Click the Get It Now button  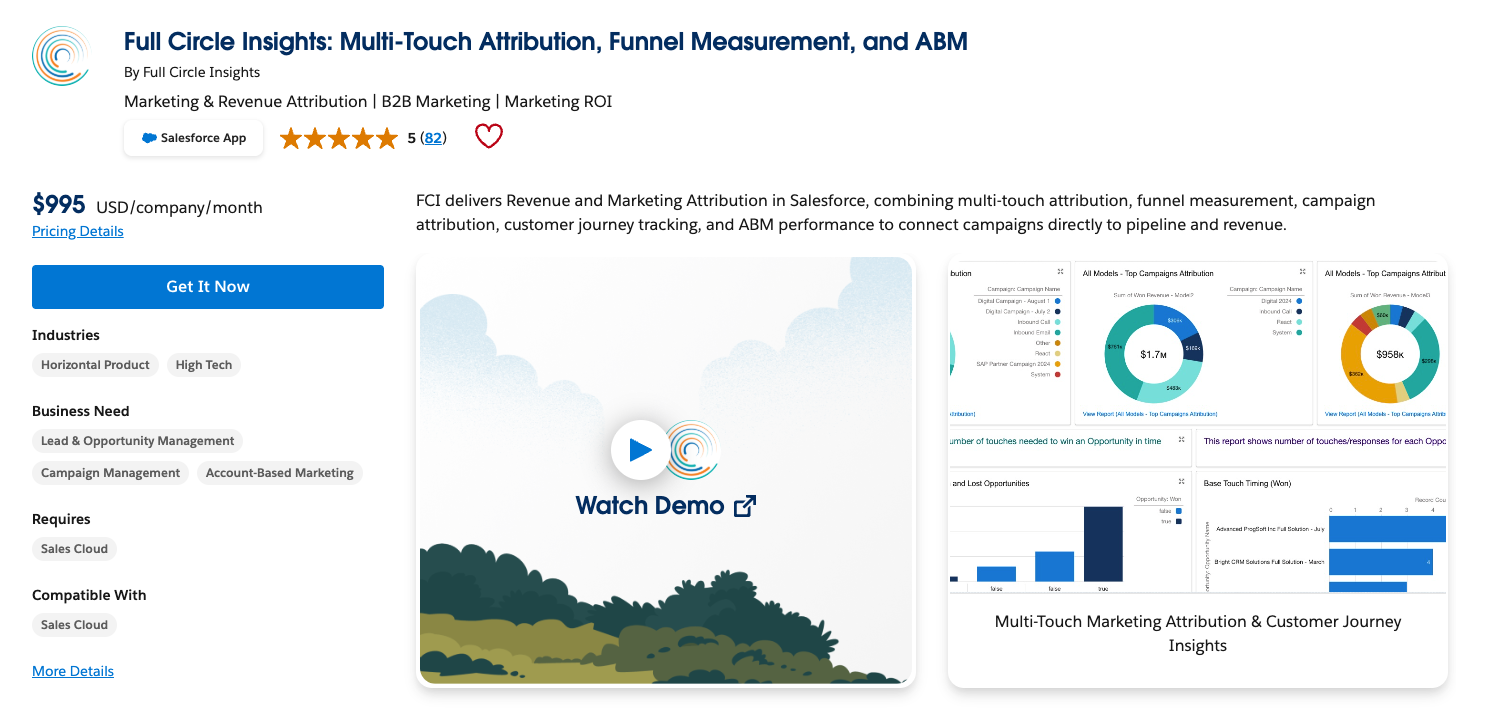click(x=208, y=287)
